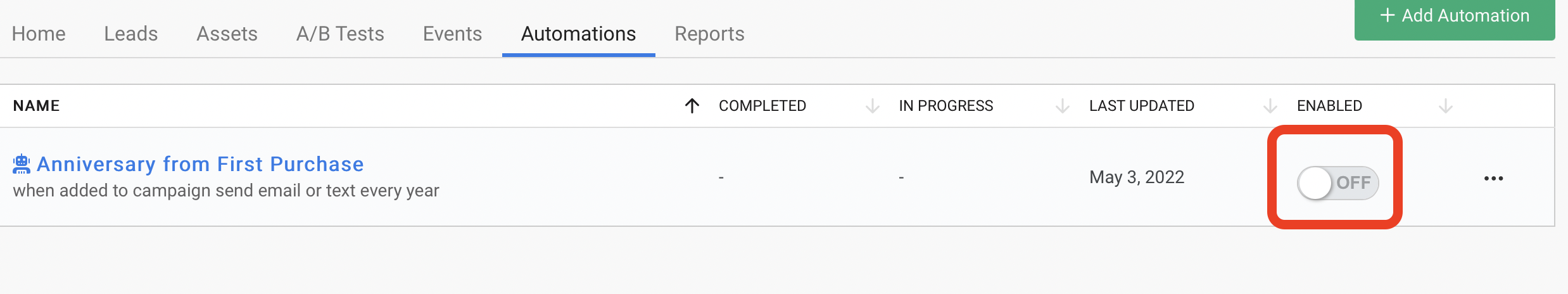View the Reports tab
Image resolution: width=1568 pixels, height=294 pixels.
coord(709,34)
